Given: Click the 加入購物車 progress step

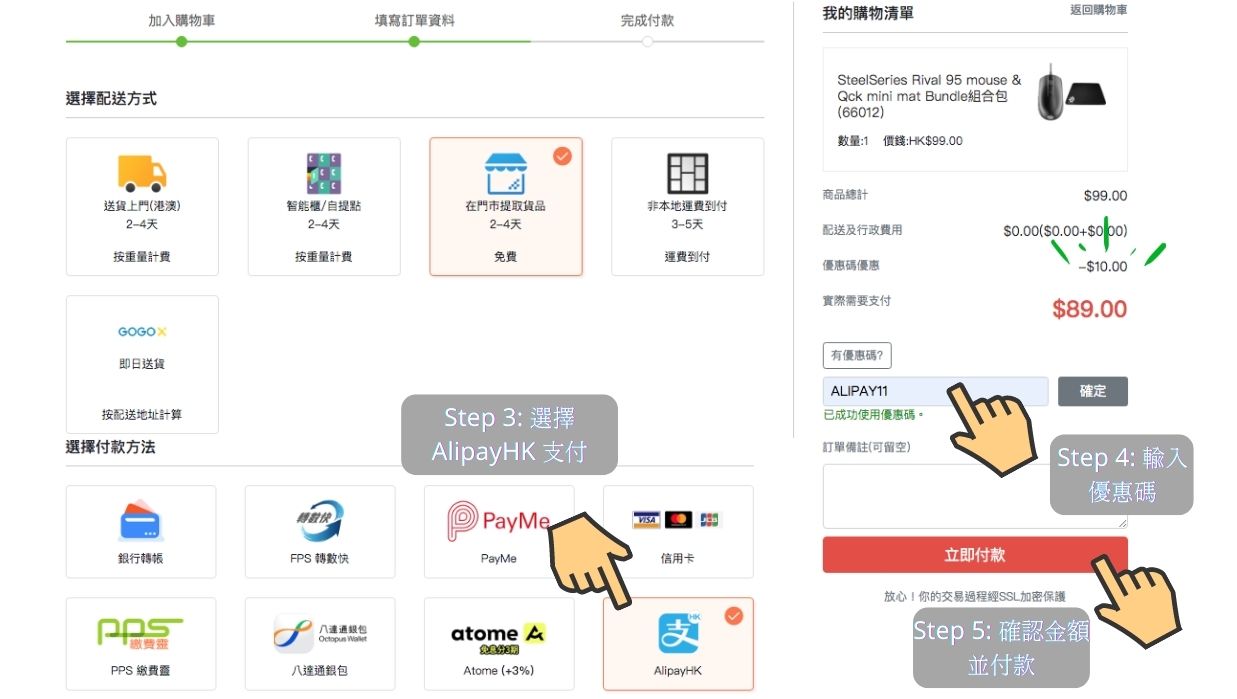Looking at the screenshot, I should point(181,20).
